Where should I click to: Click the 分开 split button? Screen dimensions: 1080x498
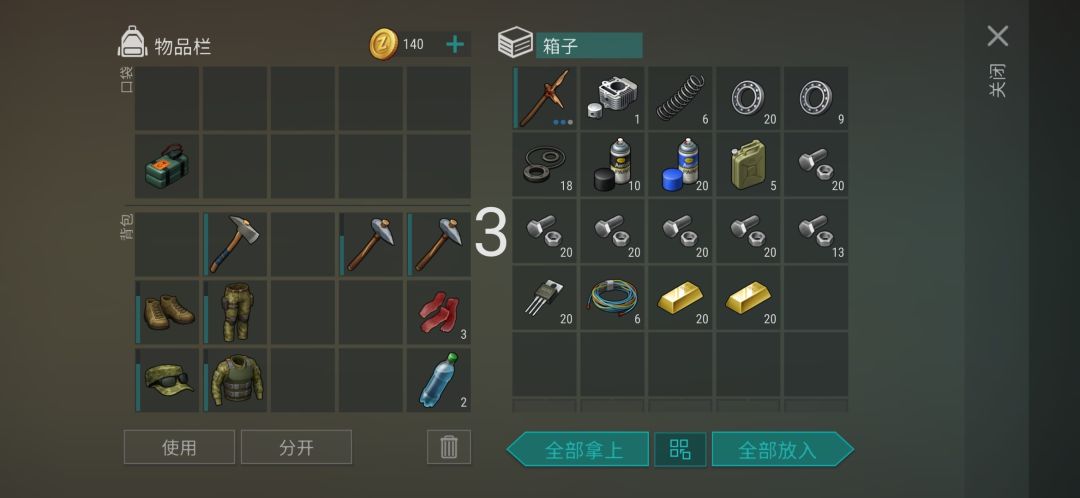[x=296, y=447]
